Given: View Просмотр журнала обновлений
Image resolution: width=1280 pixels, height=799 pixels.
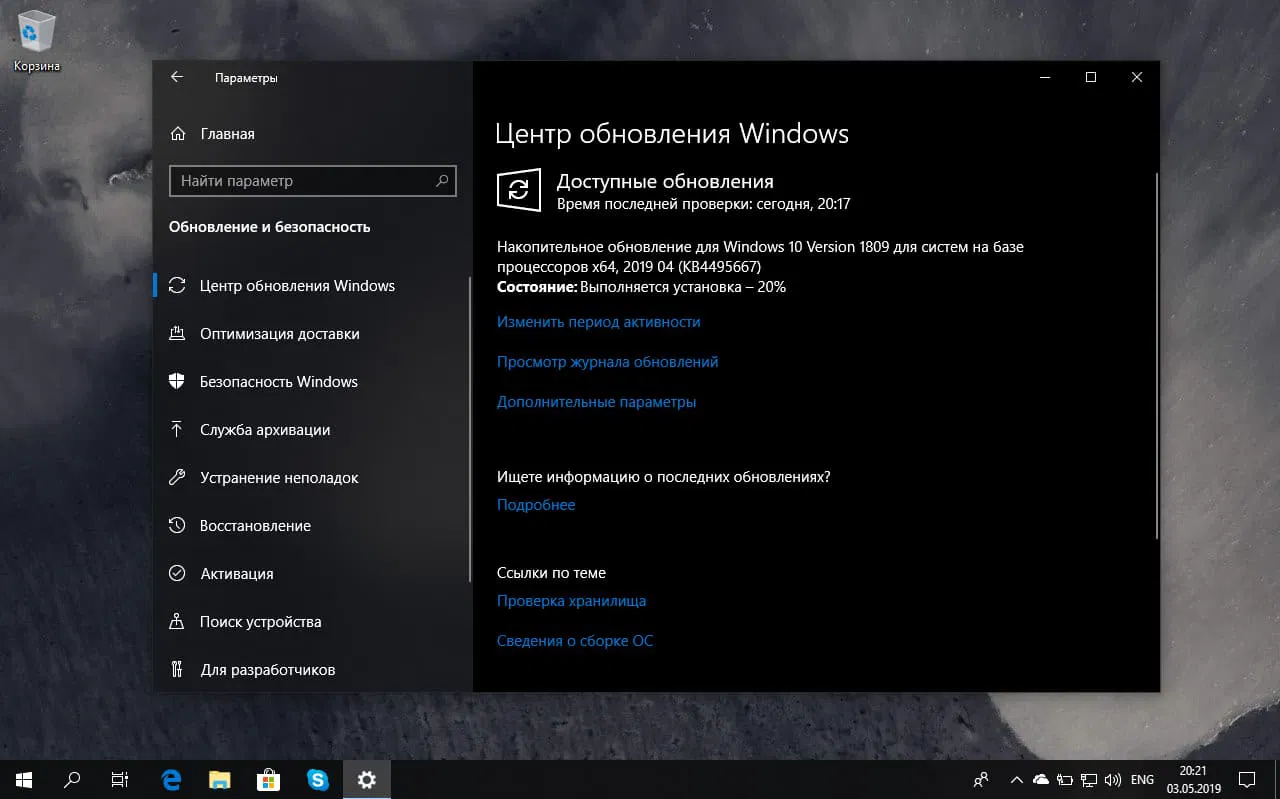Looking at the screenshot, I should [x=607, y=361].
